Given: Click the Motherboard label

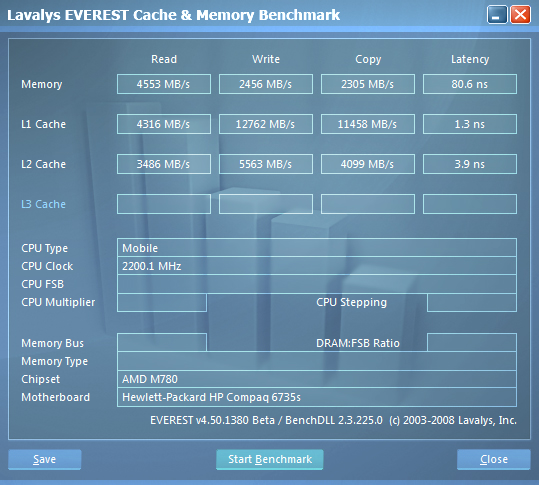Looking at the screenshot, I should point(55,397).
